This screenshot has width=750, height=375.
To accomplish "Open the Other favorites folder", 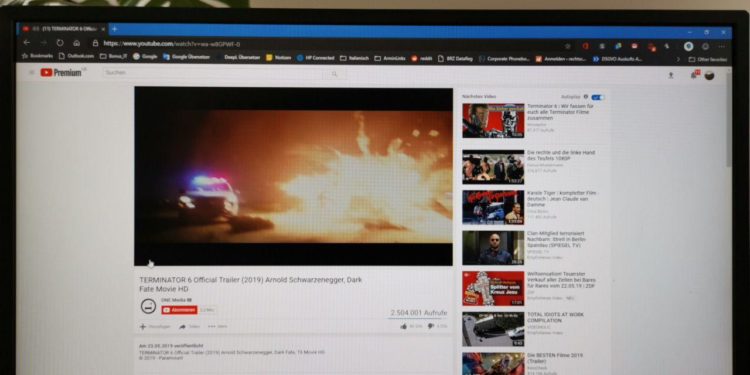I will (x=707, y=59).
